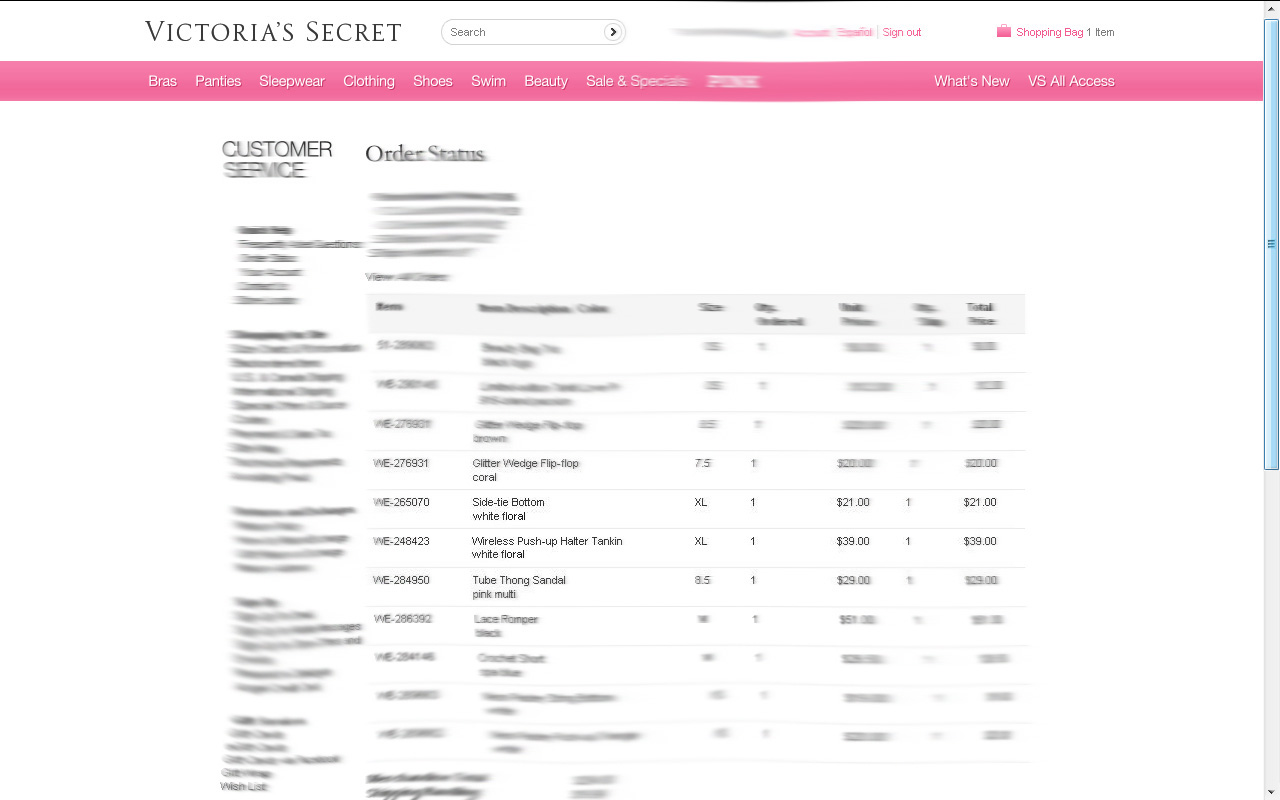
Task: Select size 8.5 in Tube Thong Sandal row
Action: pyautogui.click(x=702, y=580)
